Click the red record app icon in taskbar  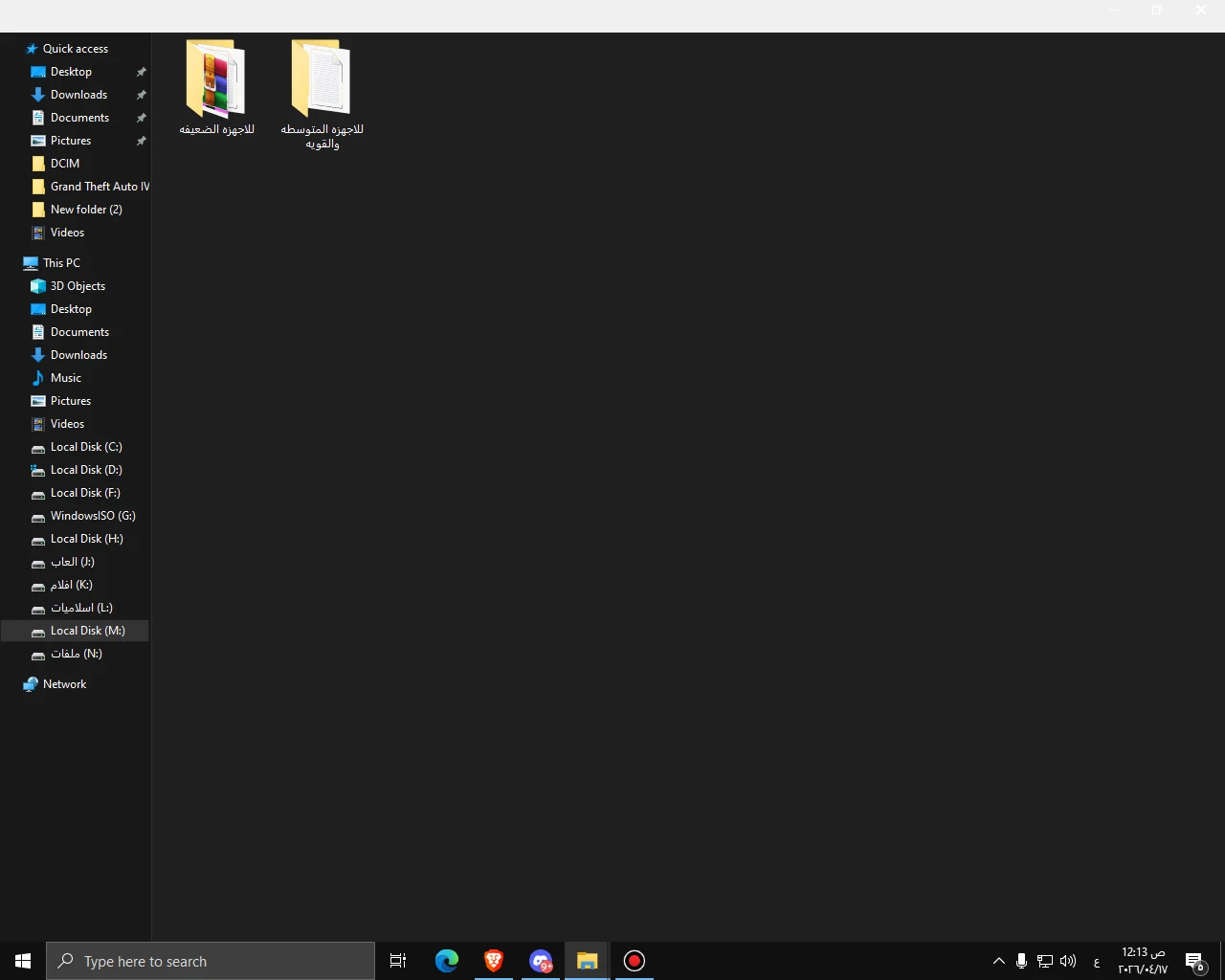635,961
